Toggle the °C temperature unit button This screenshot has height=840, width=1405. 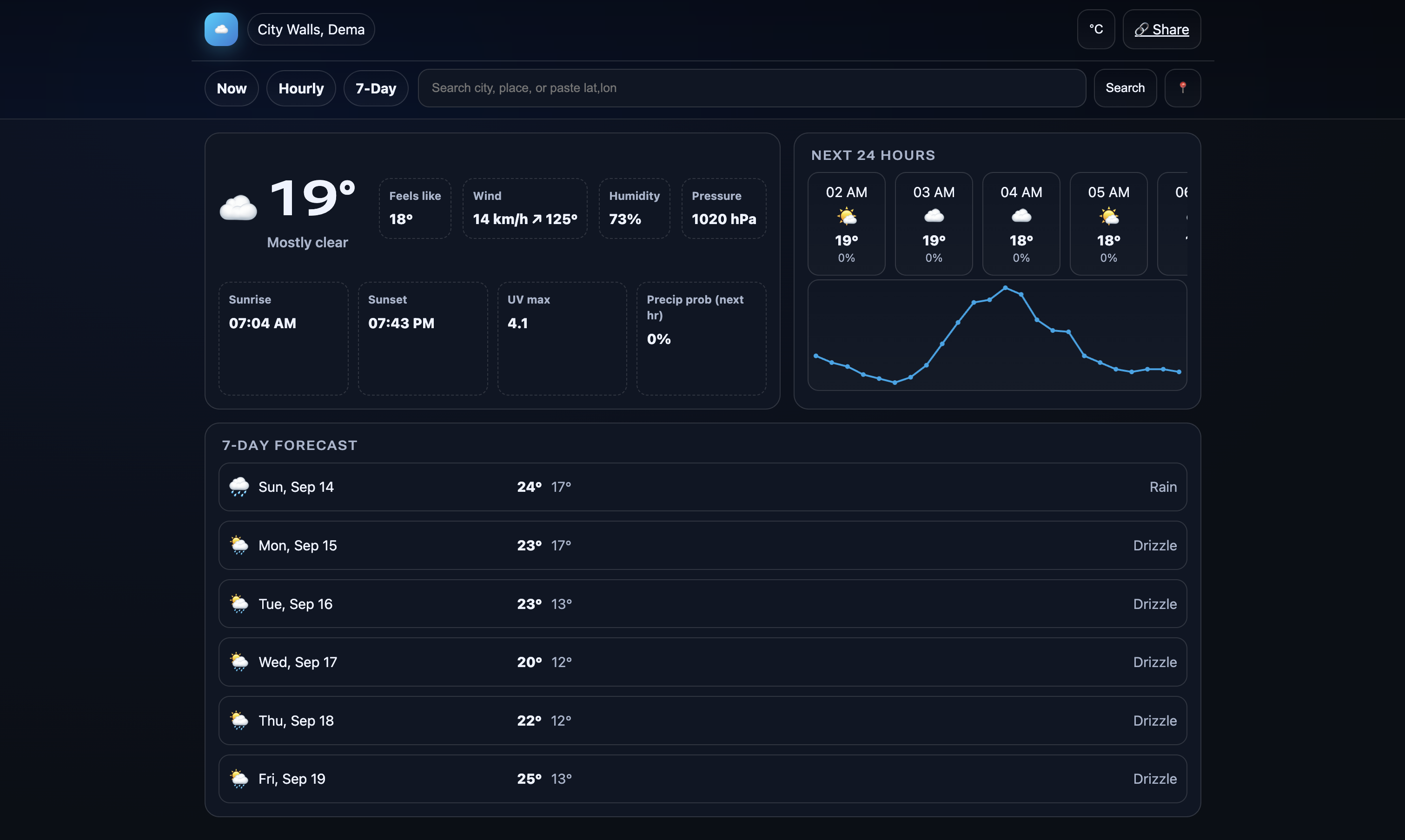1095,29
